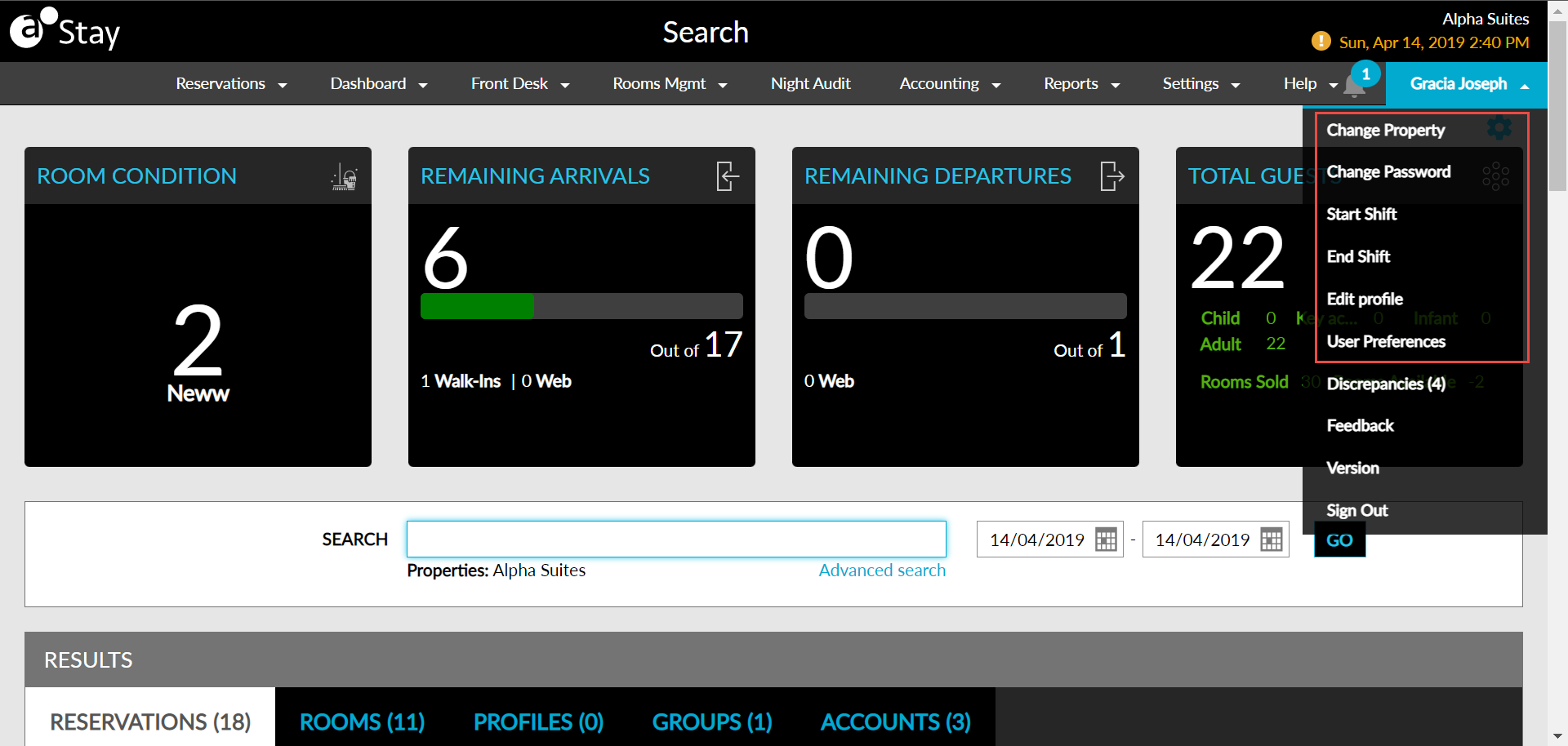The height and width of the screenshot is (746, 1568).
Task: Click the Room Condition housekeeping icon
Action: pyautogui.click(x=344, y=176)
